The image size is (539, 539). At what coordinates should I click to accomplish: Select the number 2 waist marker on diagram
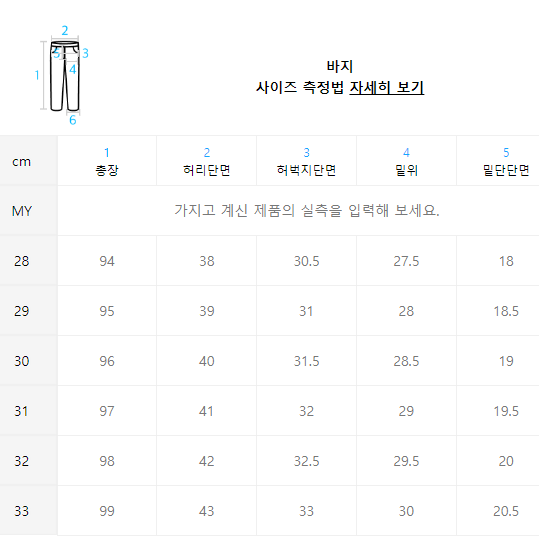click(65, 31)
